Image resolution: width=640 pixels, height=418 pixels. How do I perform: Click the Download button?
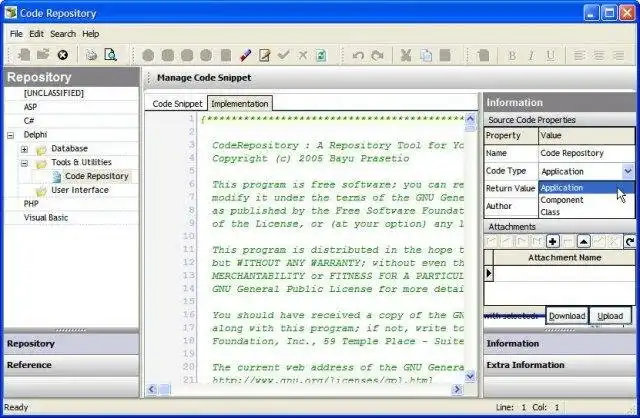[x=567, y=316]
